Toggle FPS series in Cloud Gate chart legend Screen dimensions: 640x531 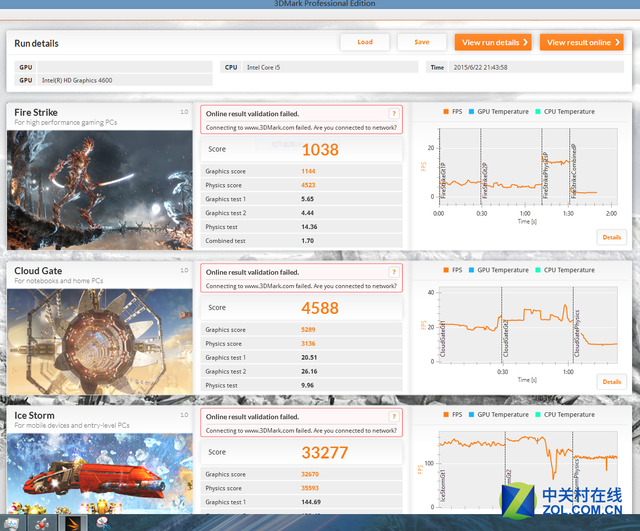[x=453, y=270]
